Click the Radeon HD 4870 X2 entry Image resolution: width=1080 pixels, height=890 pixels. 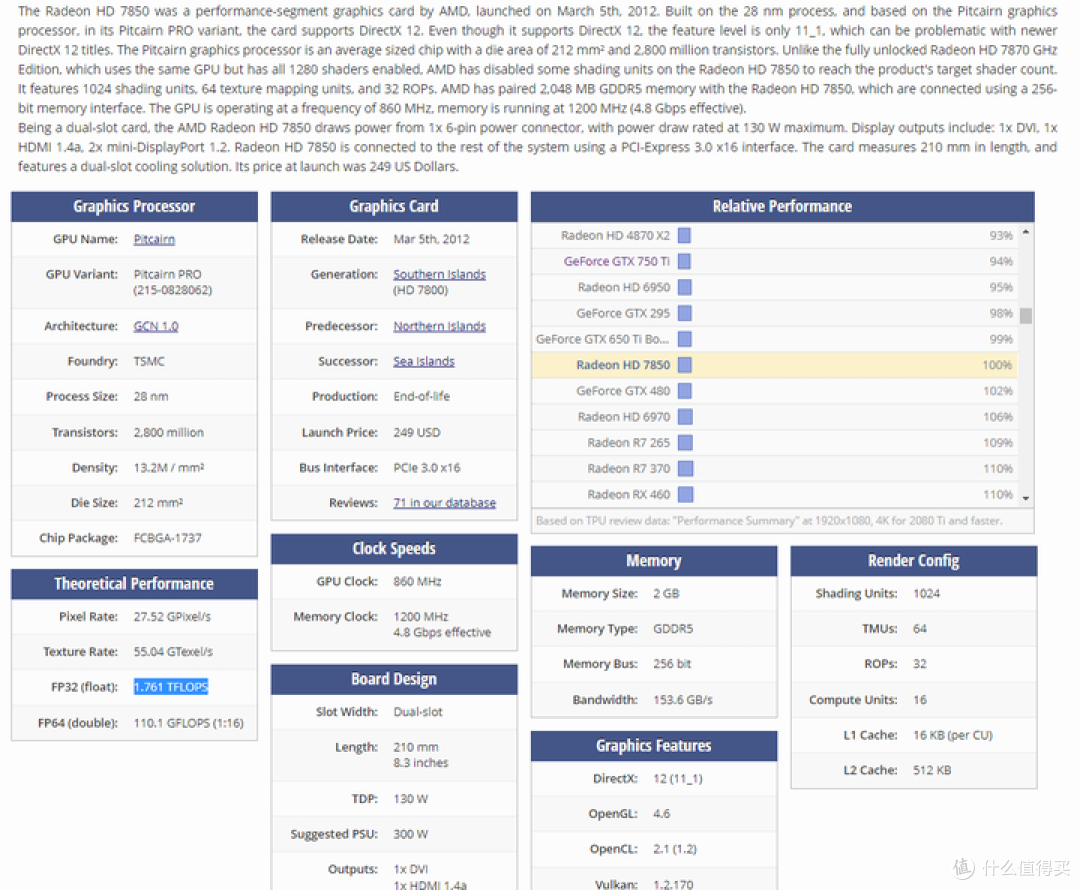coord(615,235)
